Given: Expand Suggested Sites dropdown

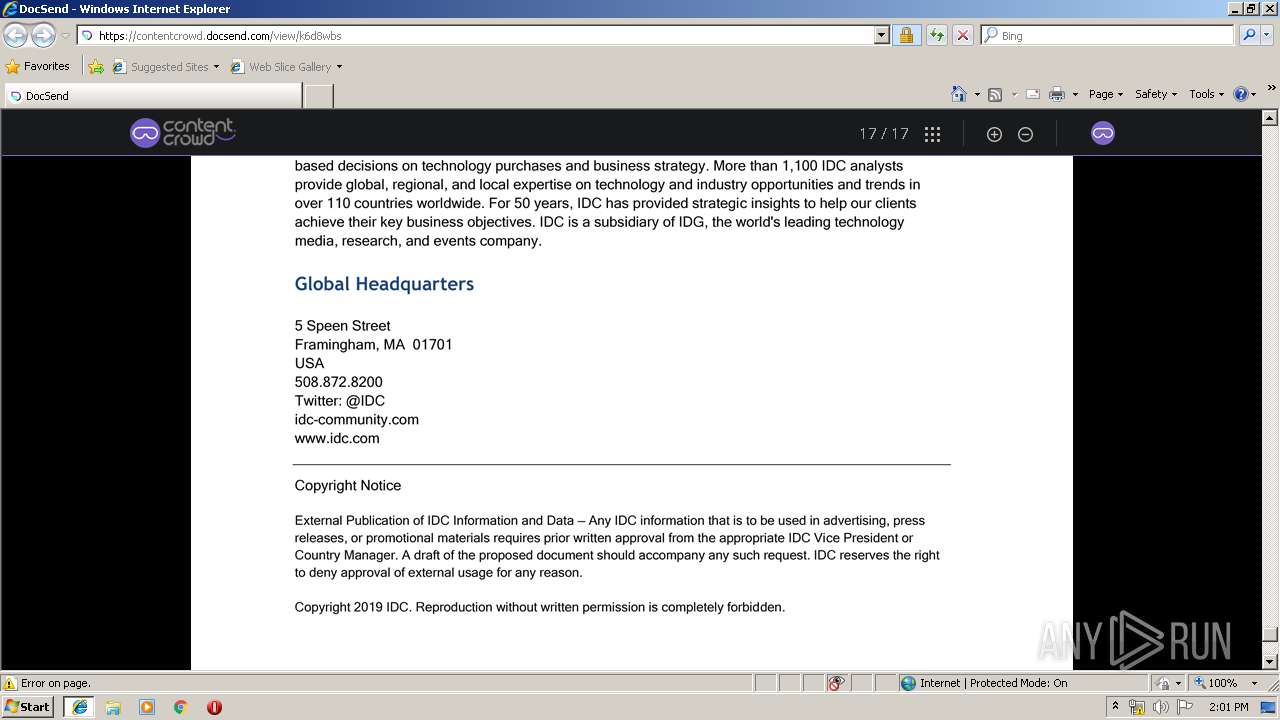Looking at the screenshot, I should (216, 67).
